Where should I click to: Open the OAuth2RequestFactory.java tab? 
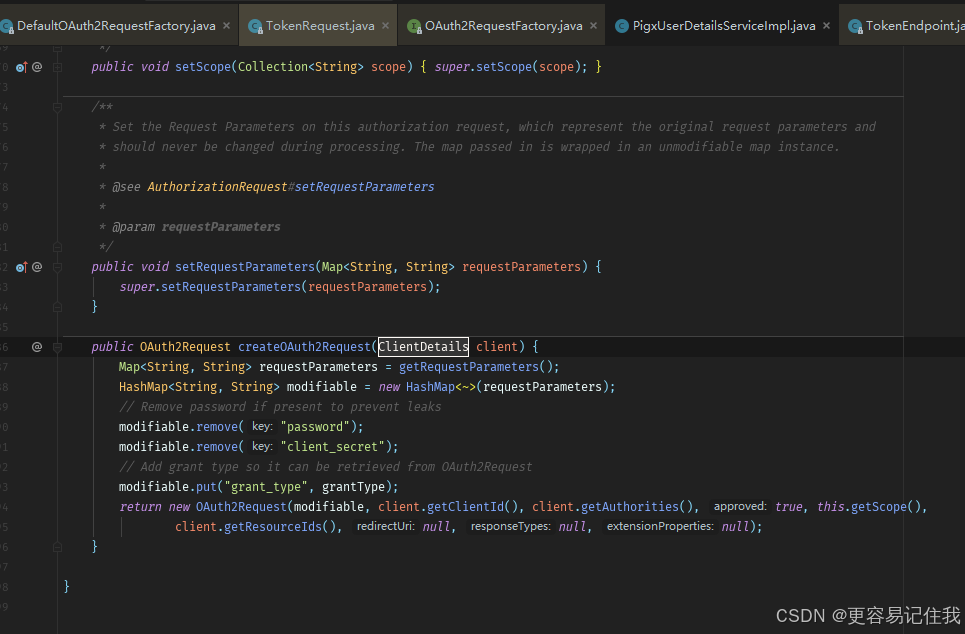[503, 26]
